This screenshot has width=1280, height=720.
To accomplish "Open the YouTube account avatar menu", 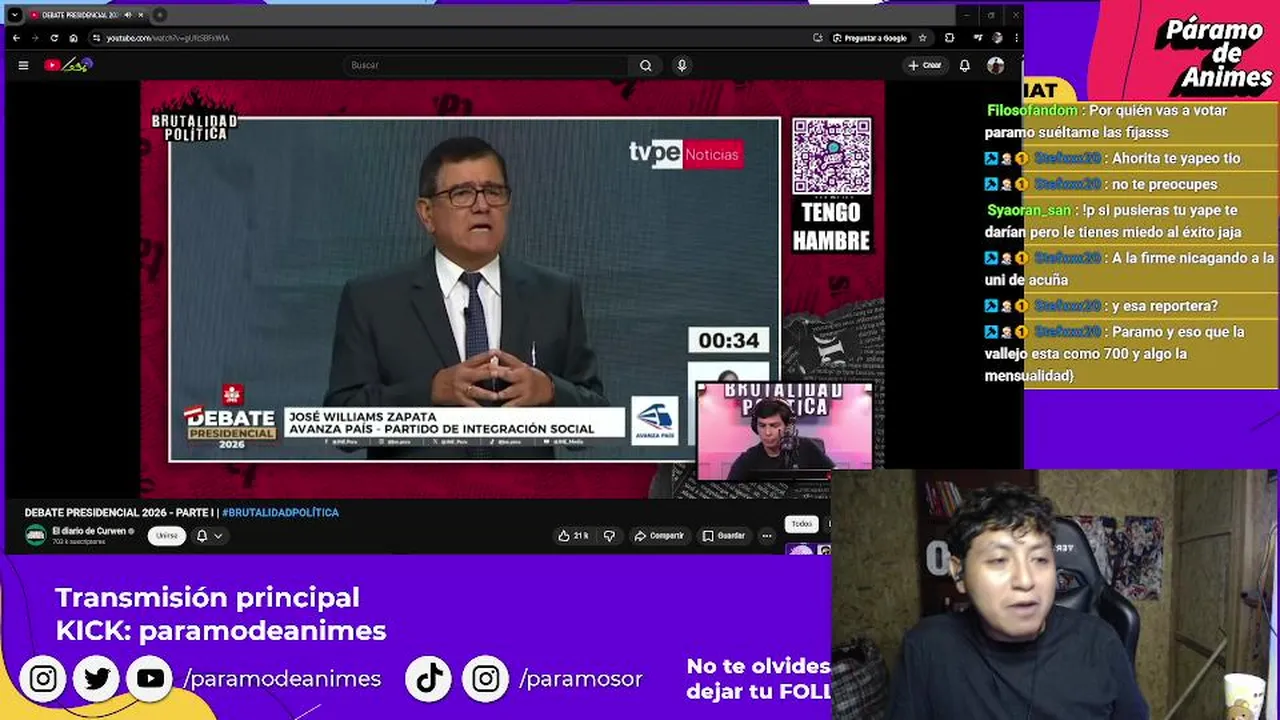I will (995, 65).
